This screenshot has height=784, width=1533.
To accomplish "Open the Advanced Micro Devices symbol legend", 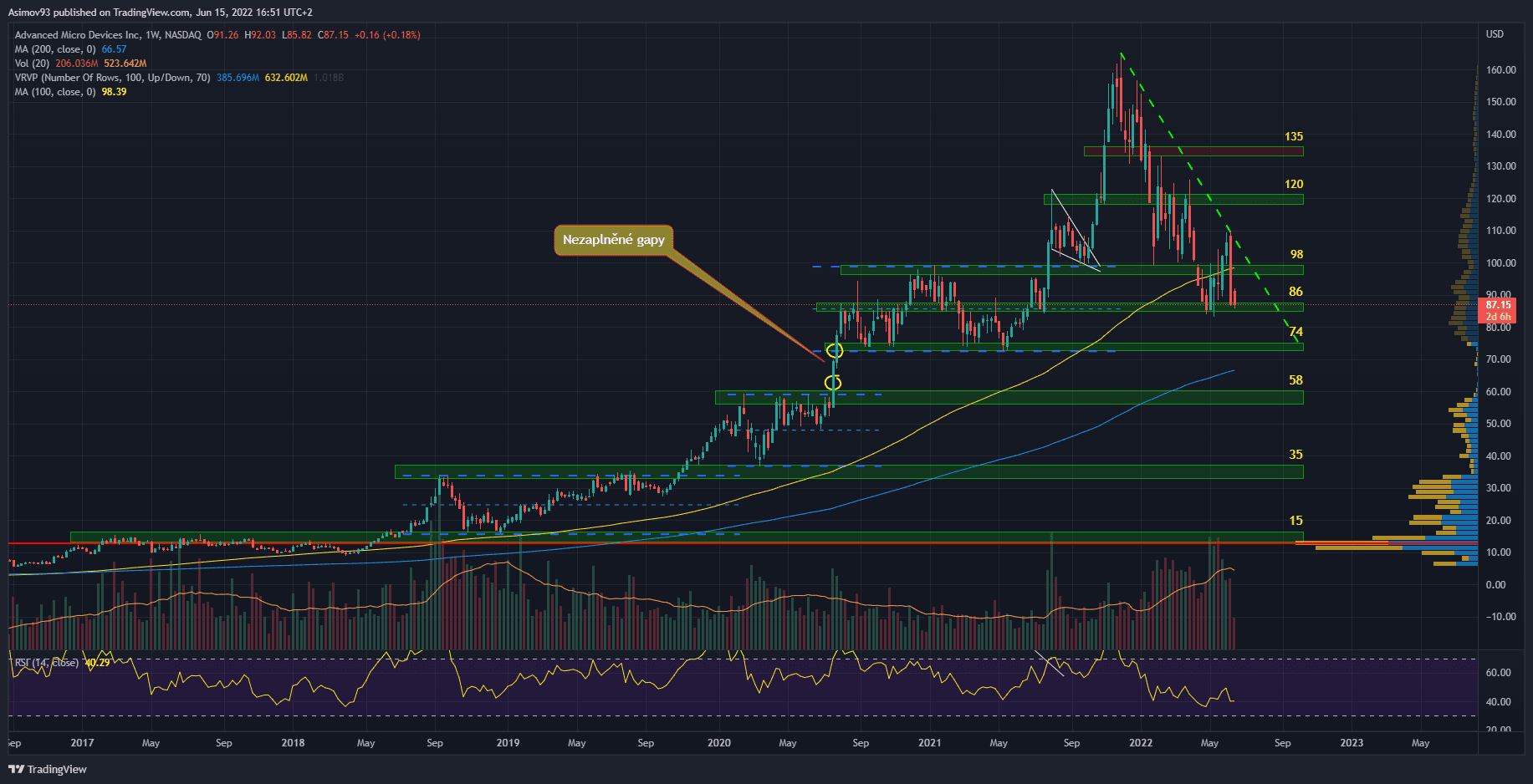I will pyautogui.click(x=108, y=35).
